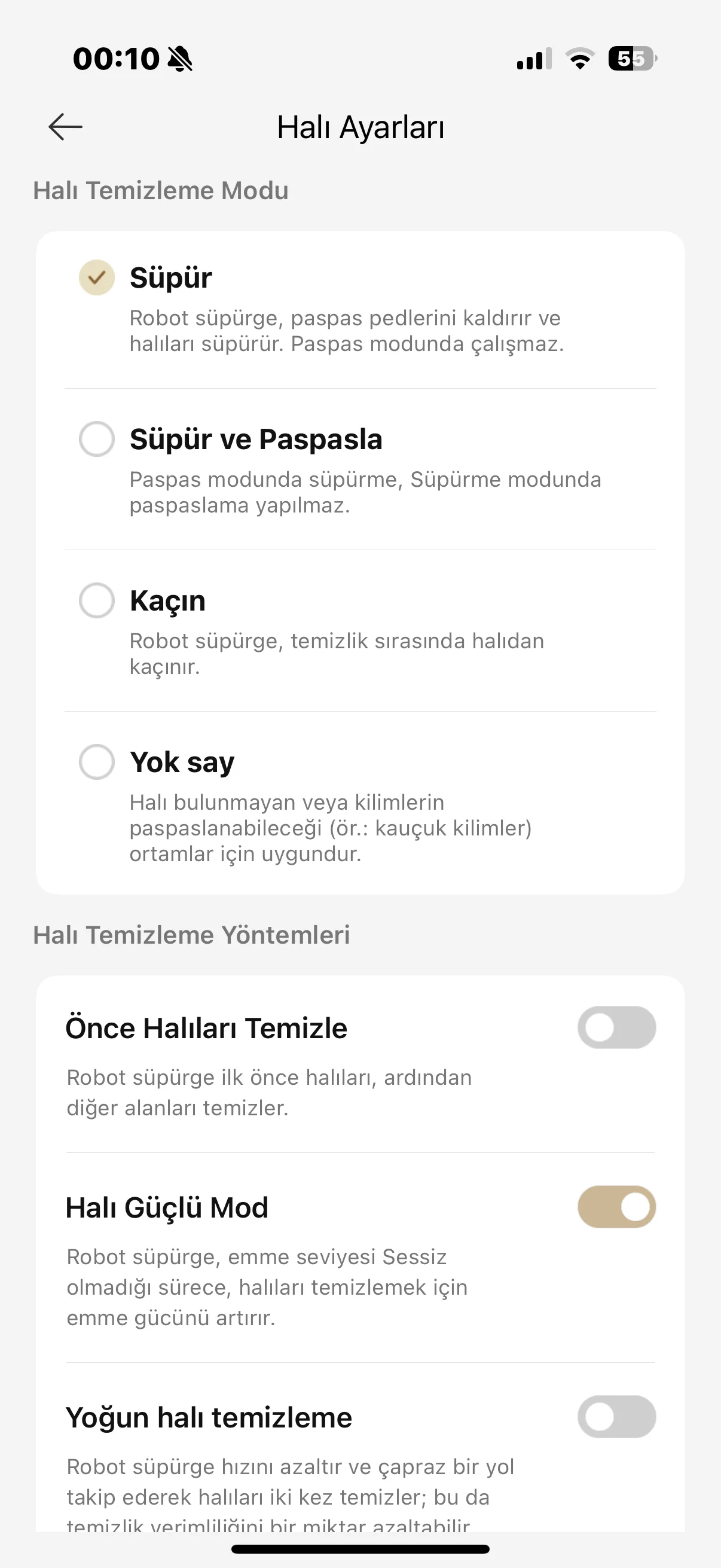Tap the Wi-Fi status icon
The image size is (721, 1568).
point(580,59)
